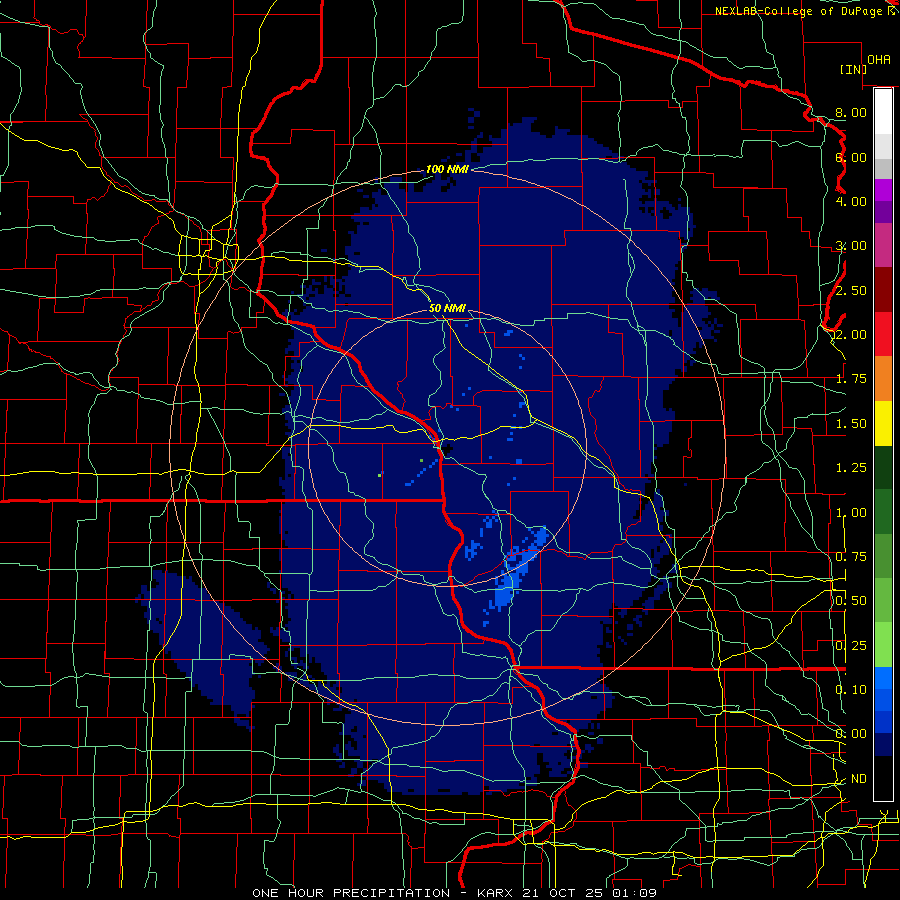This screenshot has height=900, width=900.
Task: Click the dark red legend swatch near 2.50
Action: click(883, 290)
